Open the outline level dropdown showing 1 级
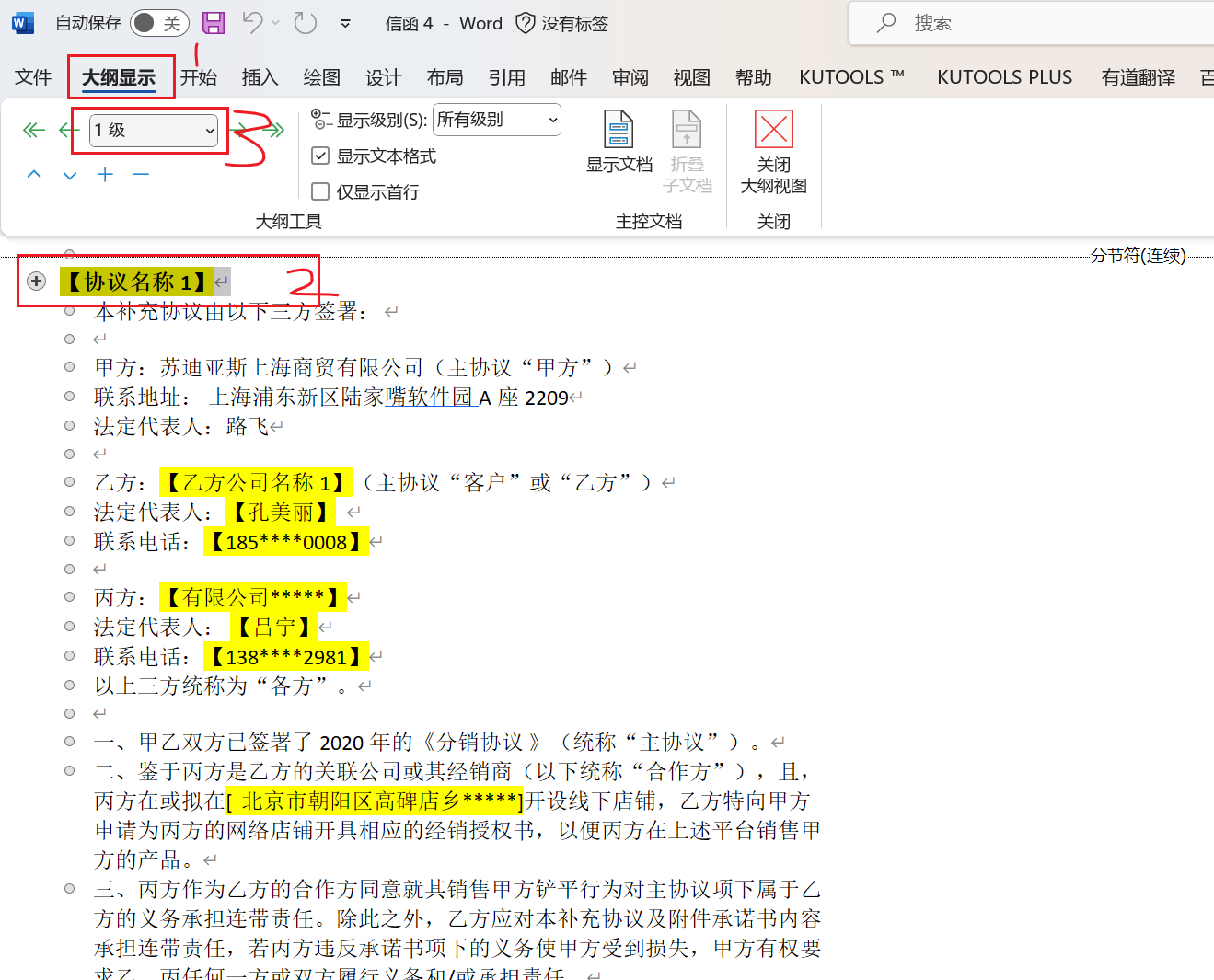This screenshot has width=1214, height=980. click(x=154, y=131)
